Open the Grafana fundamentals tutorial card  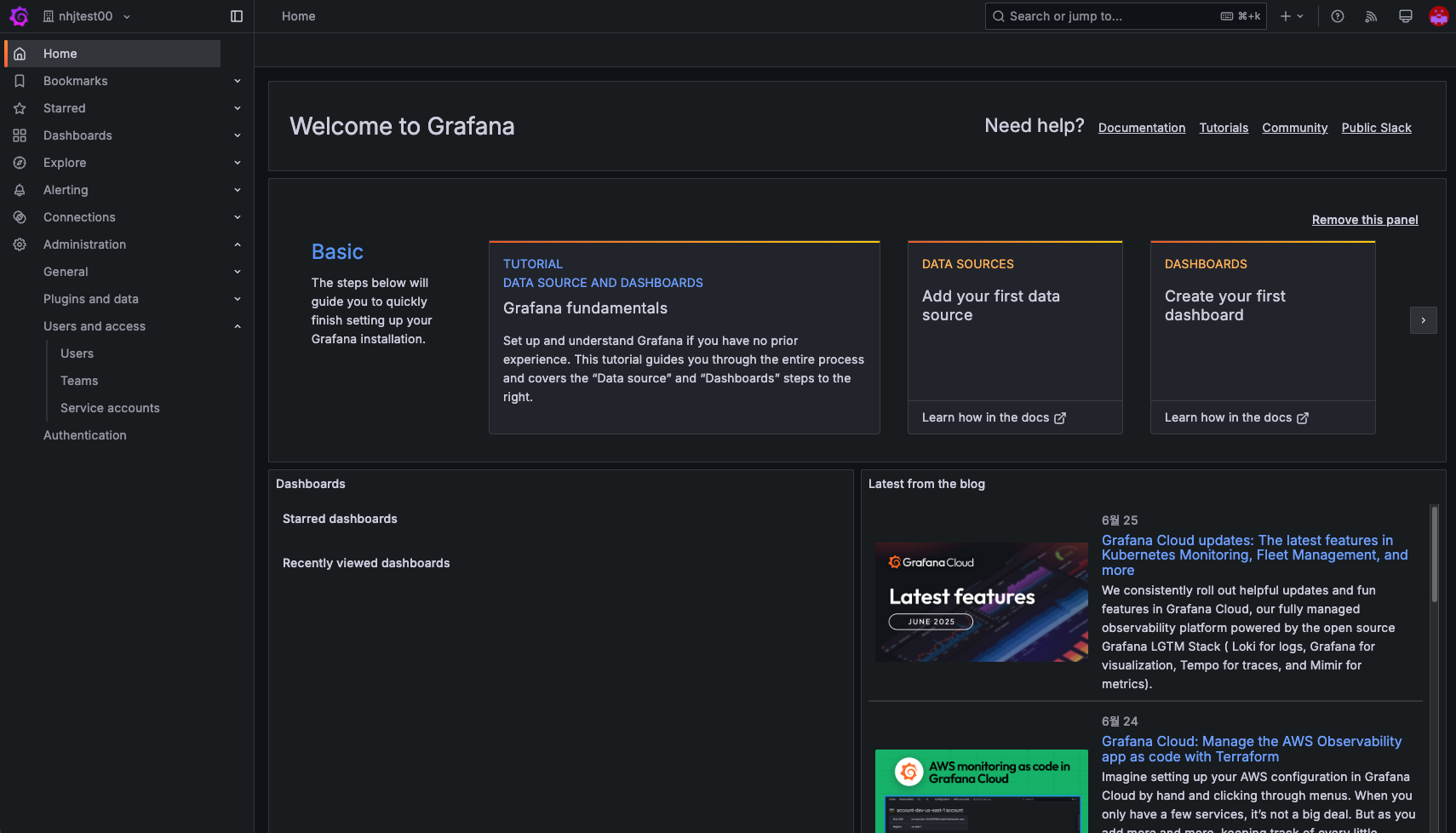tap(685, 337)
